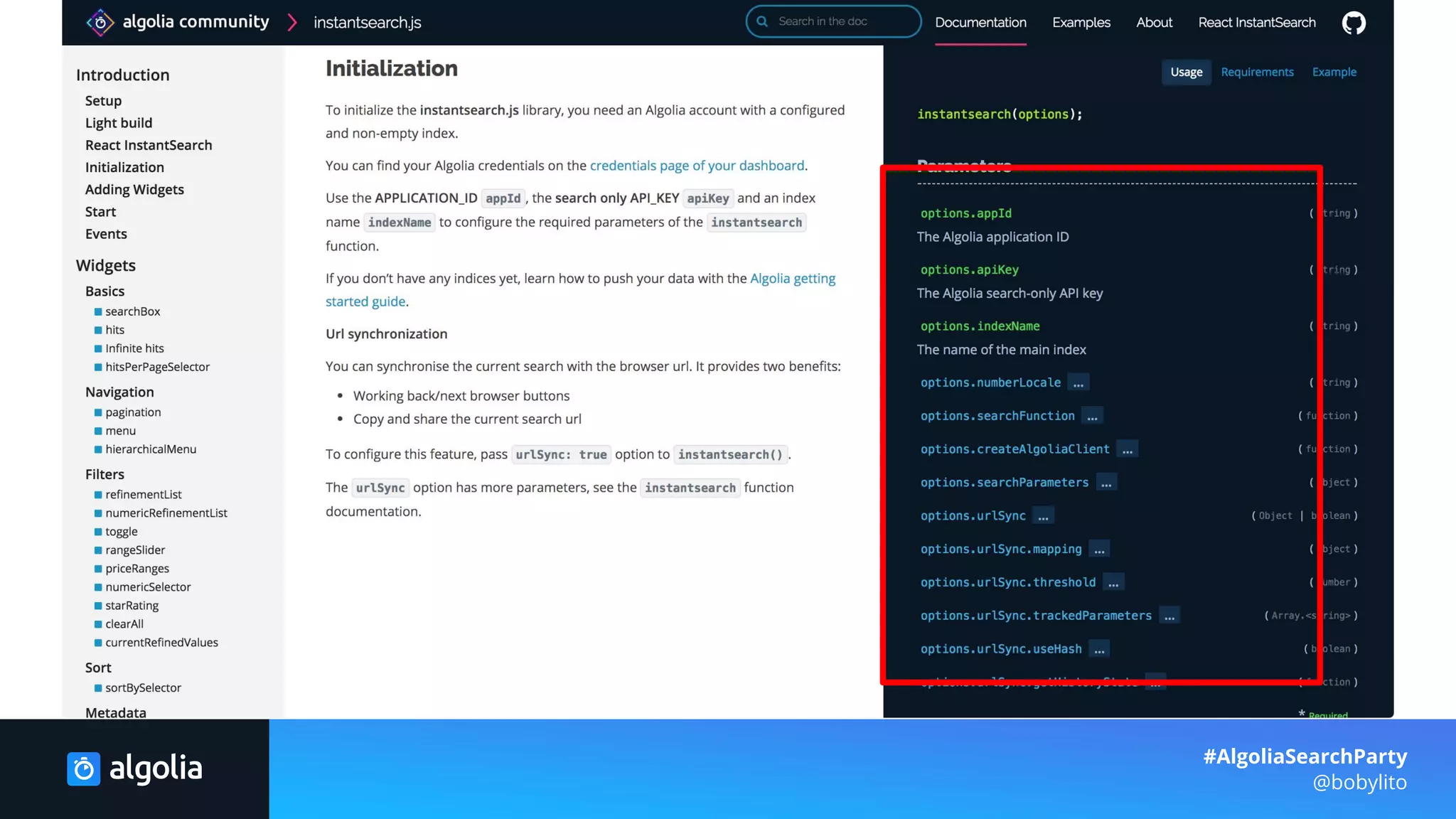
Task: Click the GitHub icon in header
Action: [1353, 23]
